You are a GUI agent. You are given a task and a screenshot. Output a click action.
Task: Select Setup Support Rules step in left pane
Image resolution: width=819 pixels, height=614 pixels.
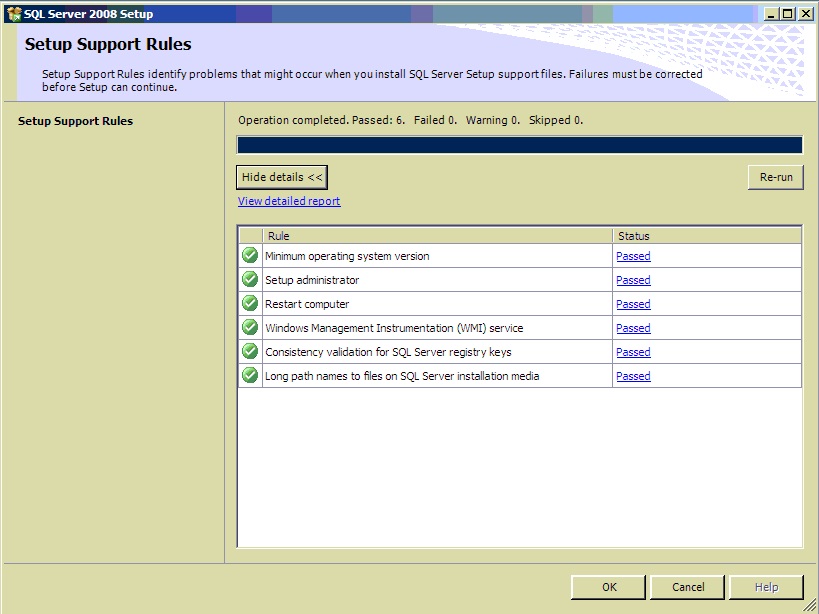pyautogui.click(x=75, y=121)
